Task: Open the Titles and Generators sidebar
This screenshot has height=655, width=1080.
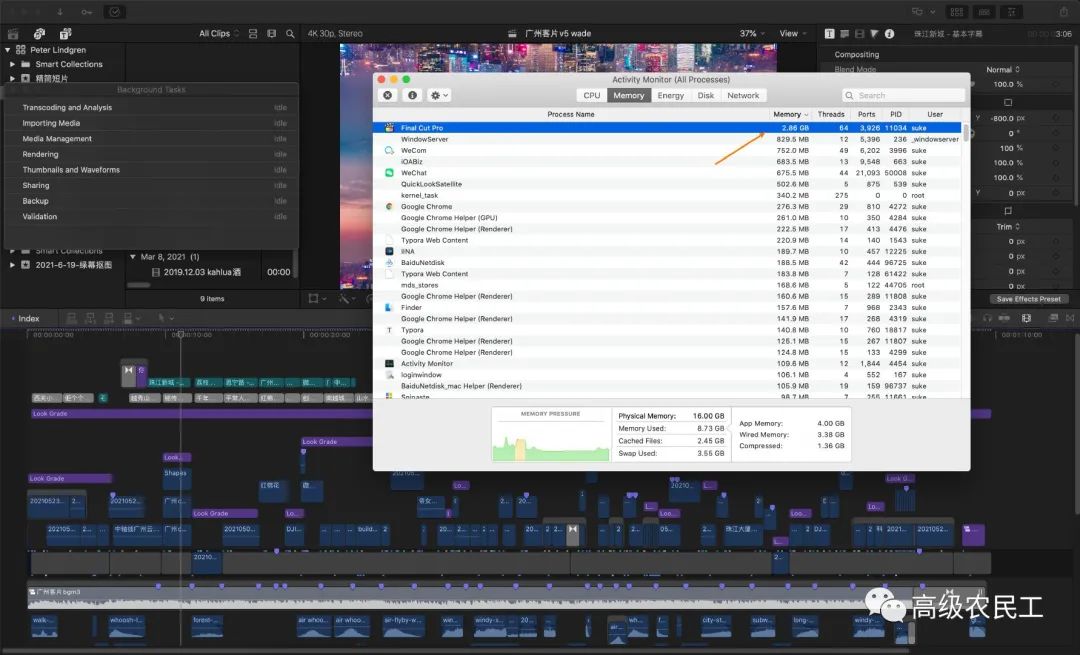Action: (x=65, y=33)
